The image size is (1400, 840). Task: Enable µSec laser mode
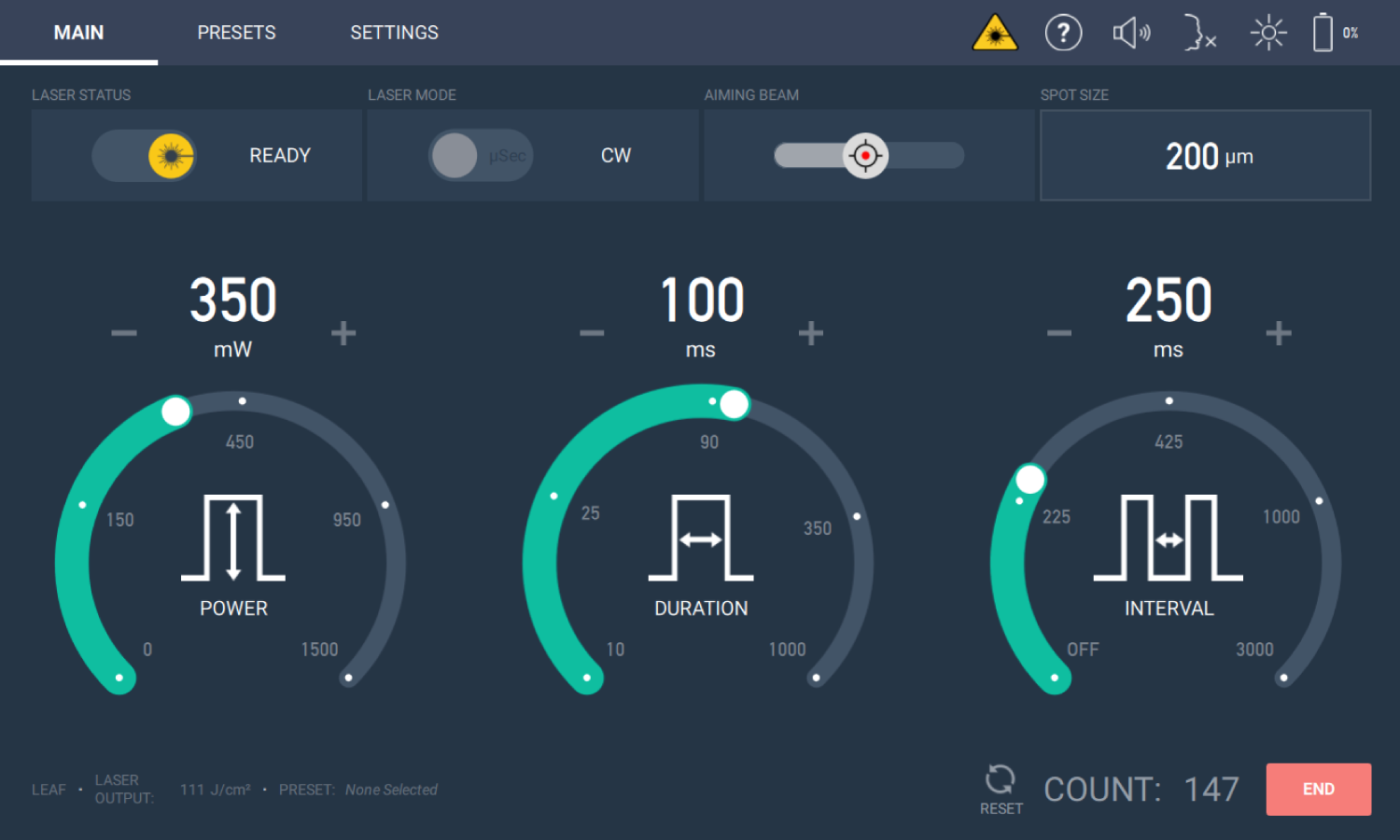pyautogui.click(x=481, y=156)
